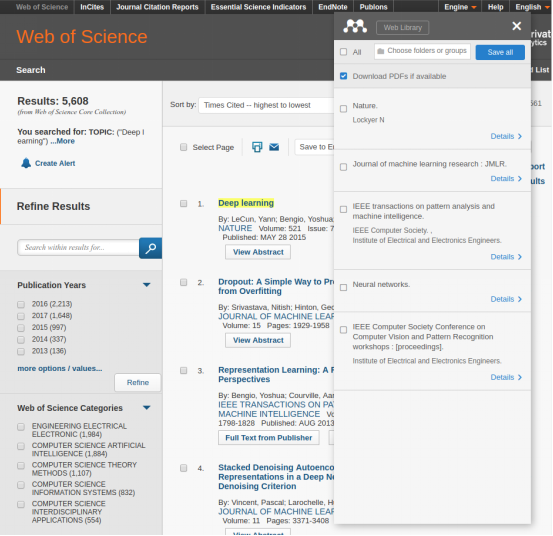553x536 pixels.
Task: Open the EndNote tab
Action: [333, 7]
